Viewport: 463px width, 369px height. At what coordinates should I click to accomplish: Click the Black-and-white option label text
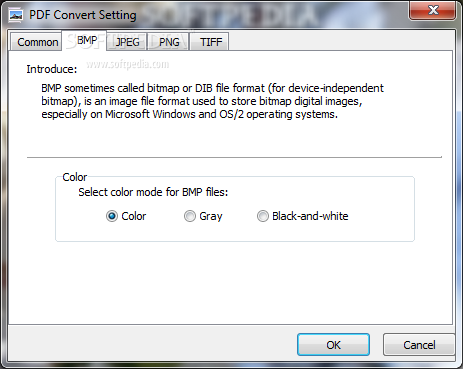[310, 216]
